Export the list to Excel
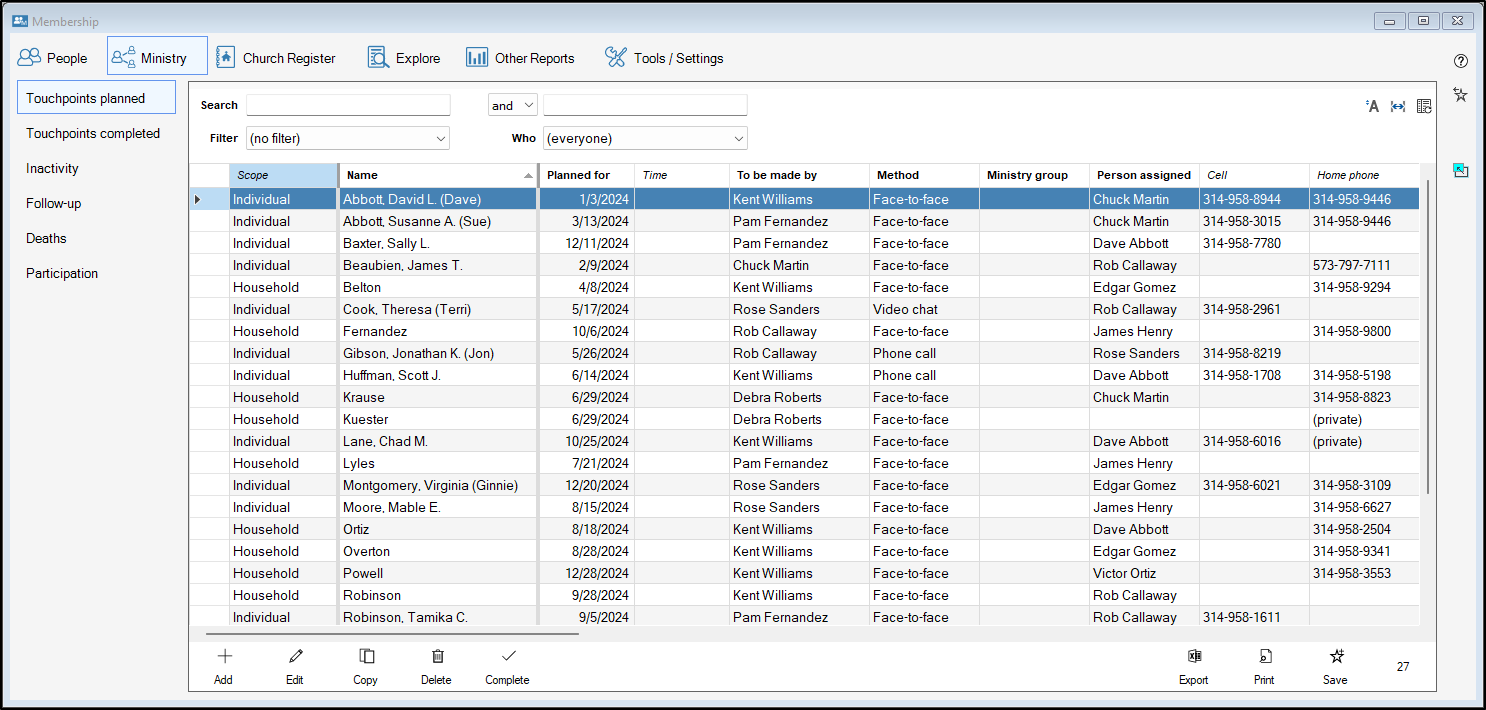Screen dimensions: 1486x710 pos(1193,657)
